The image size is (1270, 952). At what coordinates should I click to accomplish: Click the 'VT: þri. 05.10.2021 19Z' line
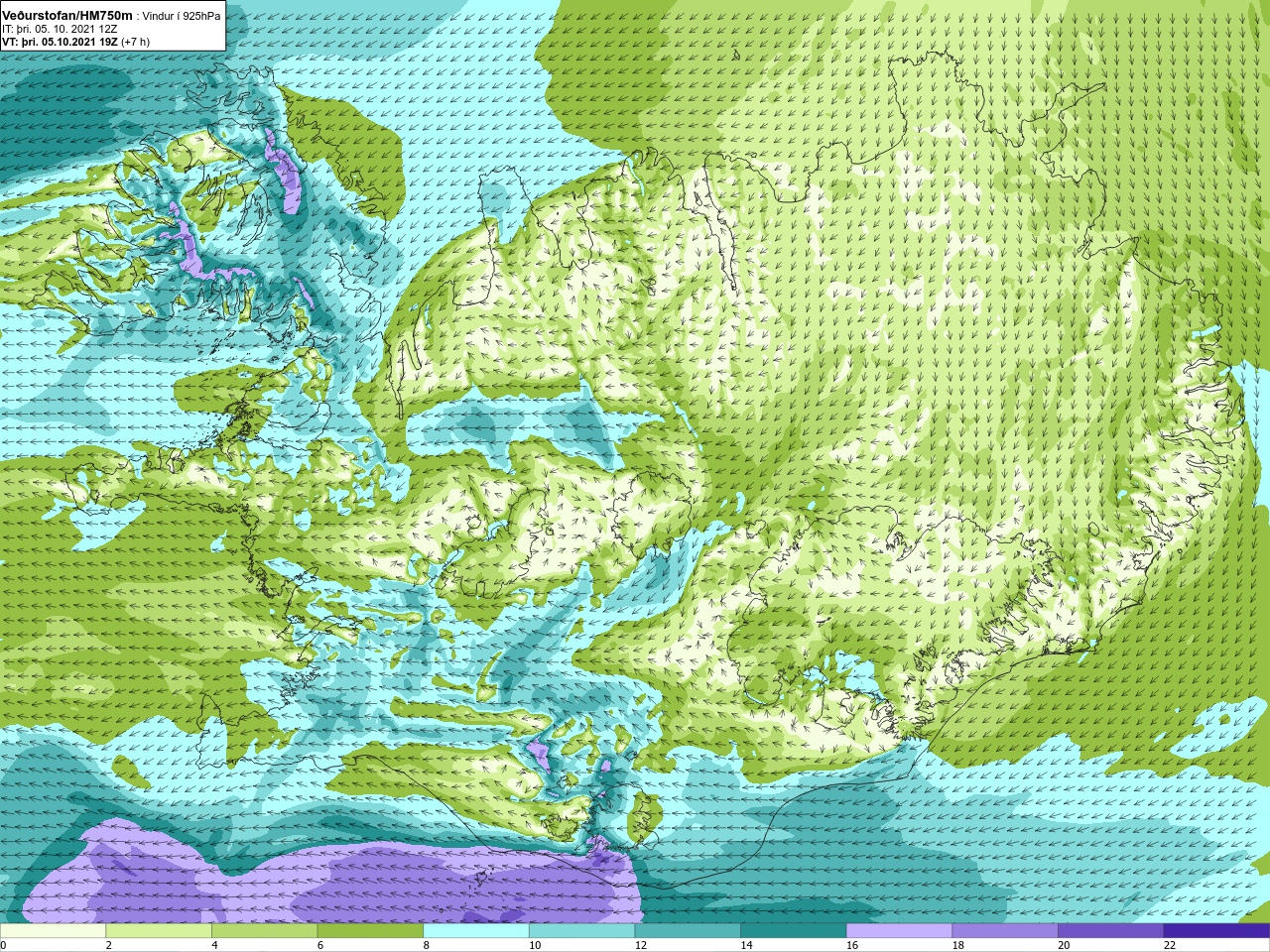coord(60,42)
